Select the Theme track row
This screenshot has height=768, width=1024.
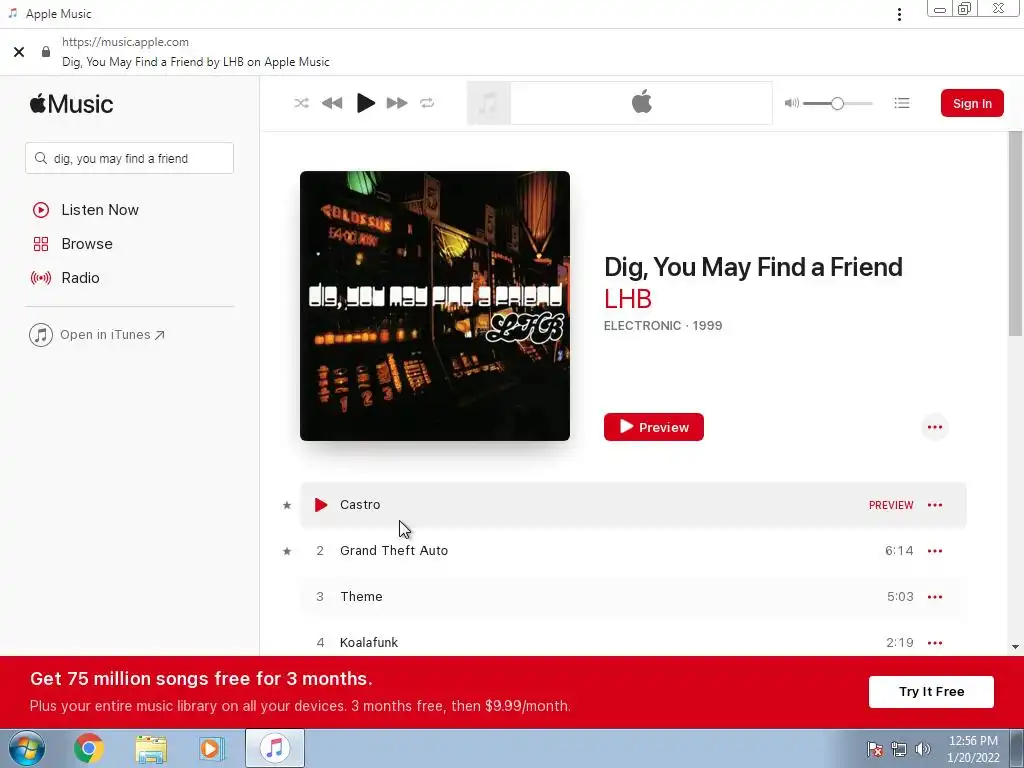pyautogui.click(x=633, y=596)
